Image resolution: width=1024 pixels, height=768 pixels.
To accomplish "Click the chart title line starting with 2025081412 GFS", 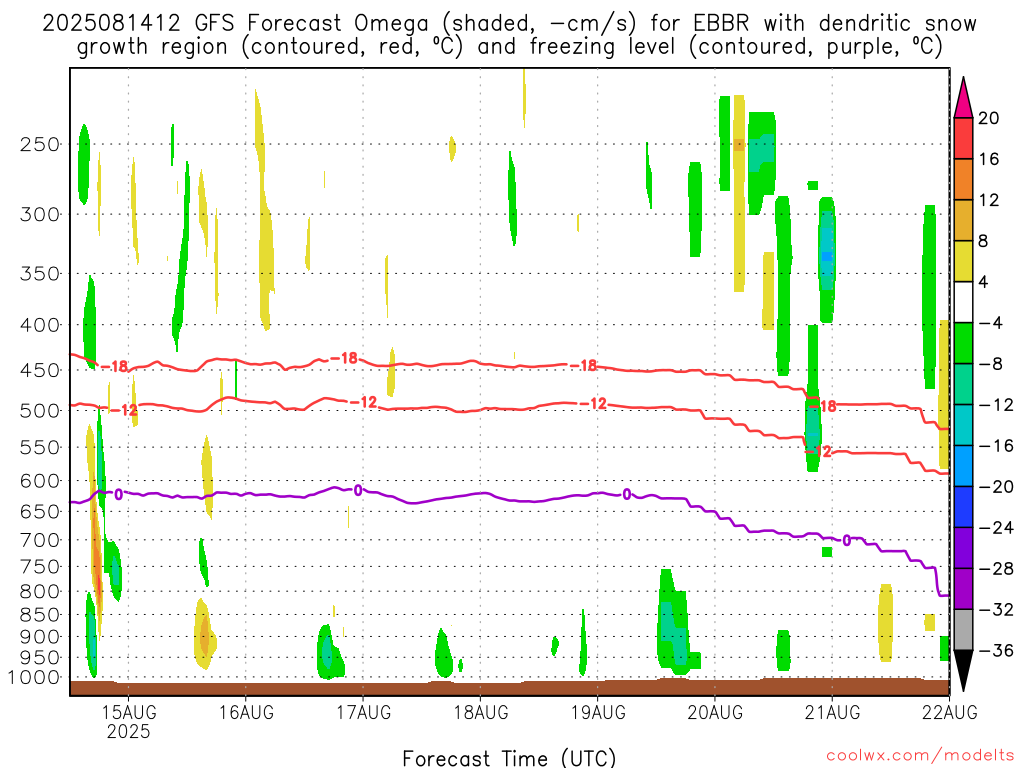I will click(x=509, y=24).
